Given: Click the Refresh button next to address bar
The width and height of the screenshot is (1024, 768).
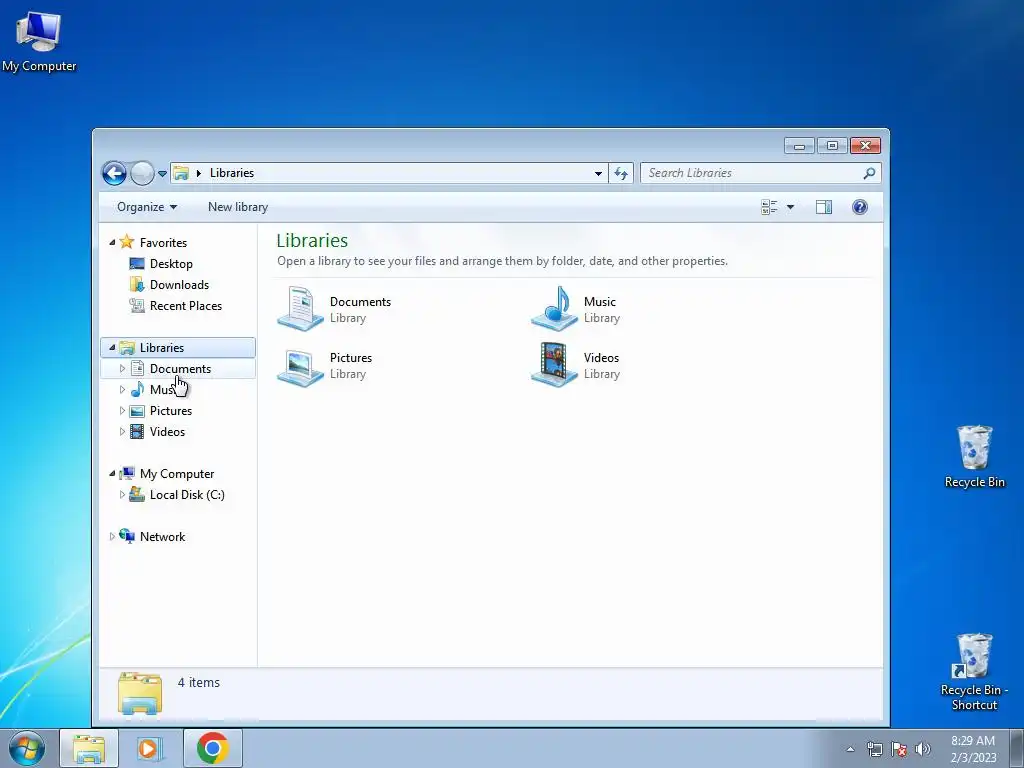Looking at the screenshot, I should [621, 173].
